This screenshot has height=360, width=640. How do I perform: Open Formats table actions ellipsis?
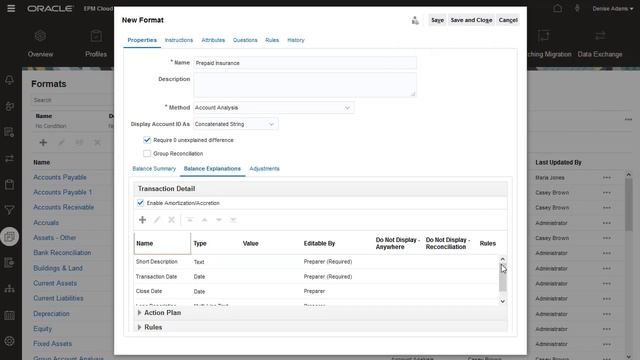[628, 119]
